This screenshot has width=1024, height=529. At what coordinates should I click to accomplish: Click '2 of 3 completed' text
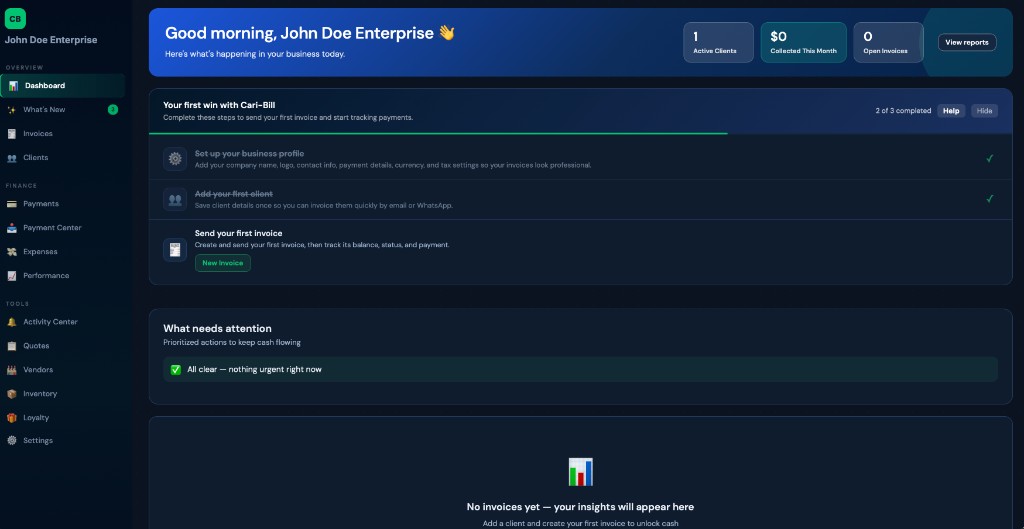[903, 111]
